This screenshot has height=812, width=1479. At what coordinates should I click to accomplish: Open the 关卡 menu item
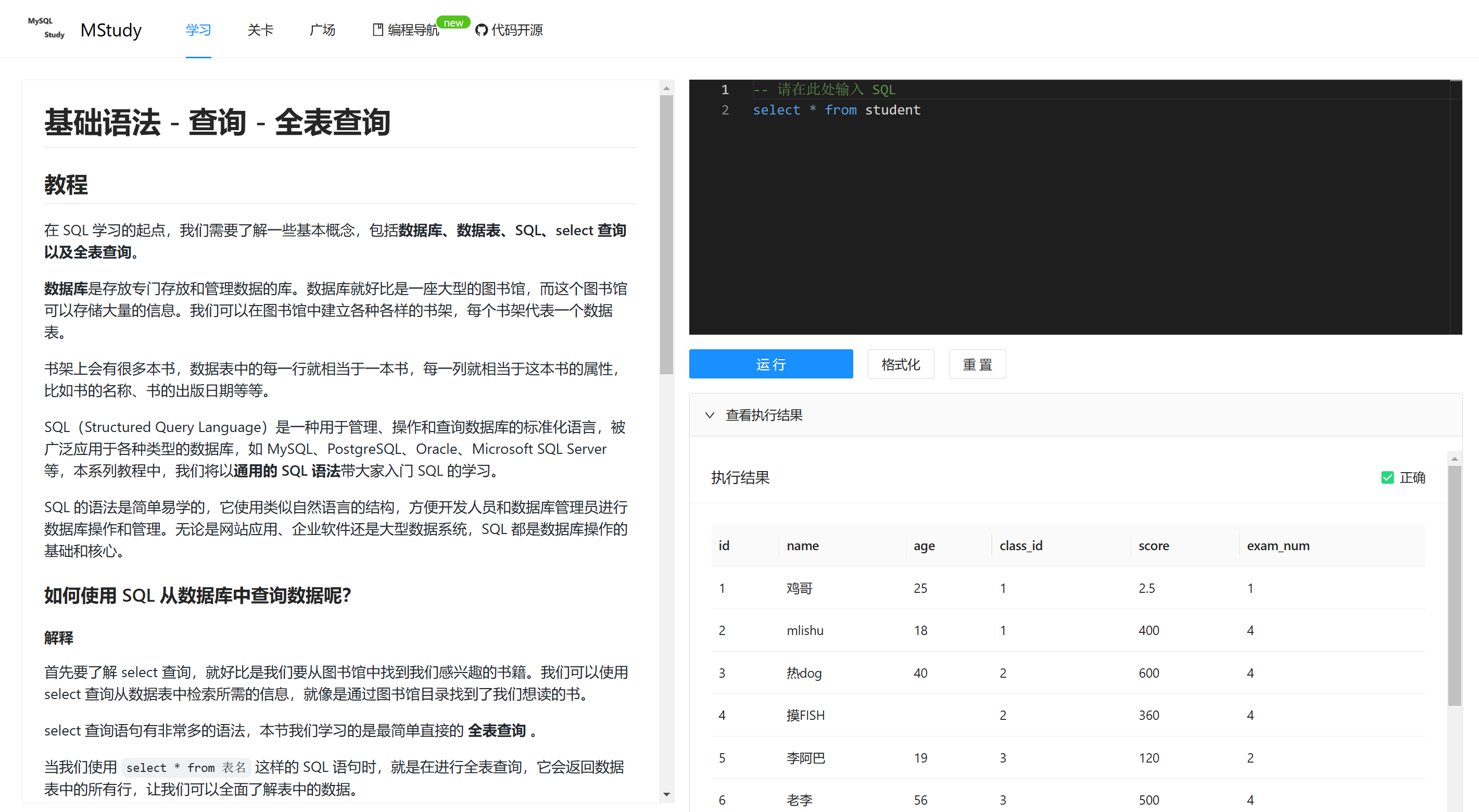point(260,29)
